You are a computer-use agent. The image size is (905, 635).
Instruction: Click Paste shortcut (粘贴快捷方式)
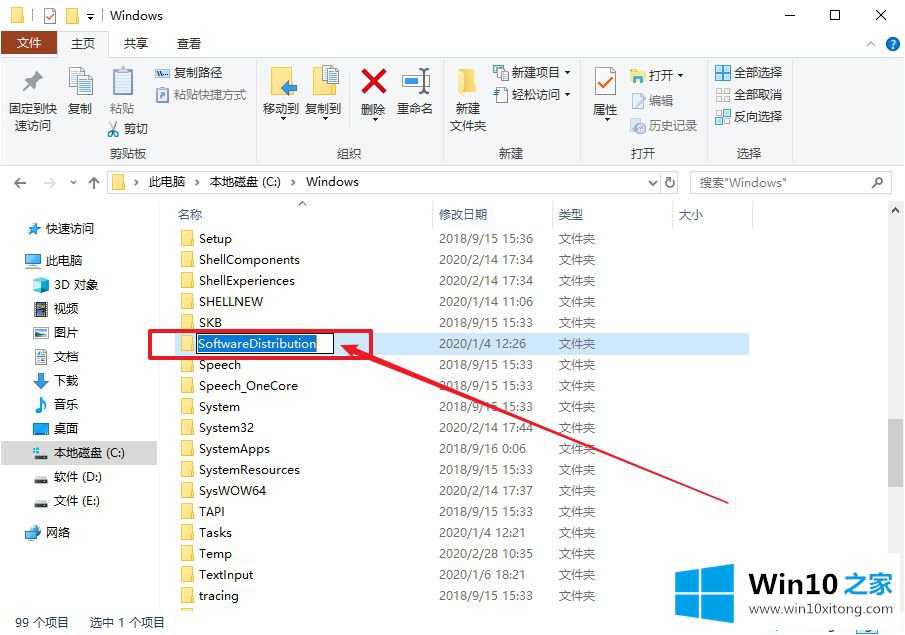click(x=201, y=95)
